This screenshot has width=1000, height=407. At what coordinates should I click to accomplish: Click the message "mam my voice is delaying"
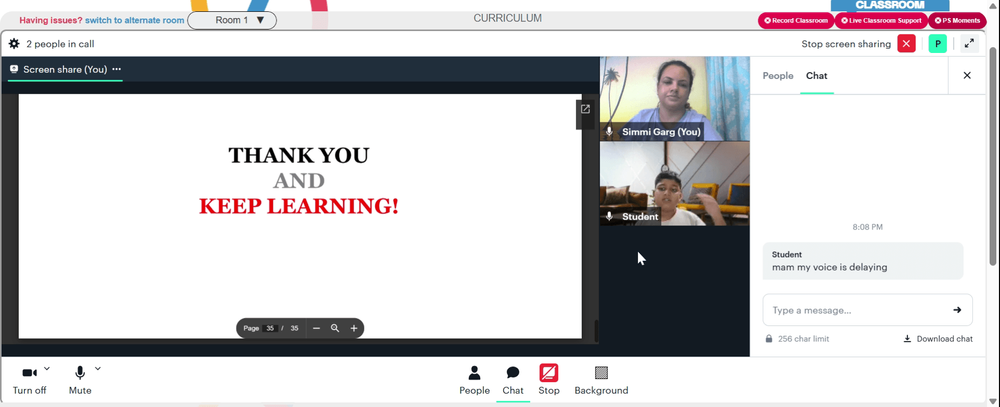point(829,267)
